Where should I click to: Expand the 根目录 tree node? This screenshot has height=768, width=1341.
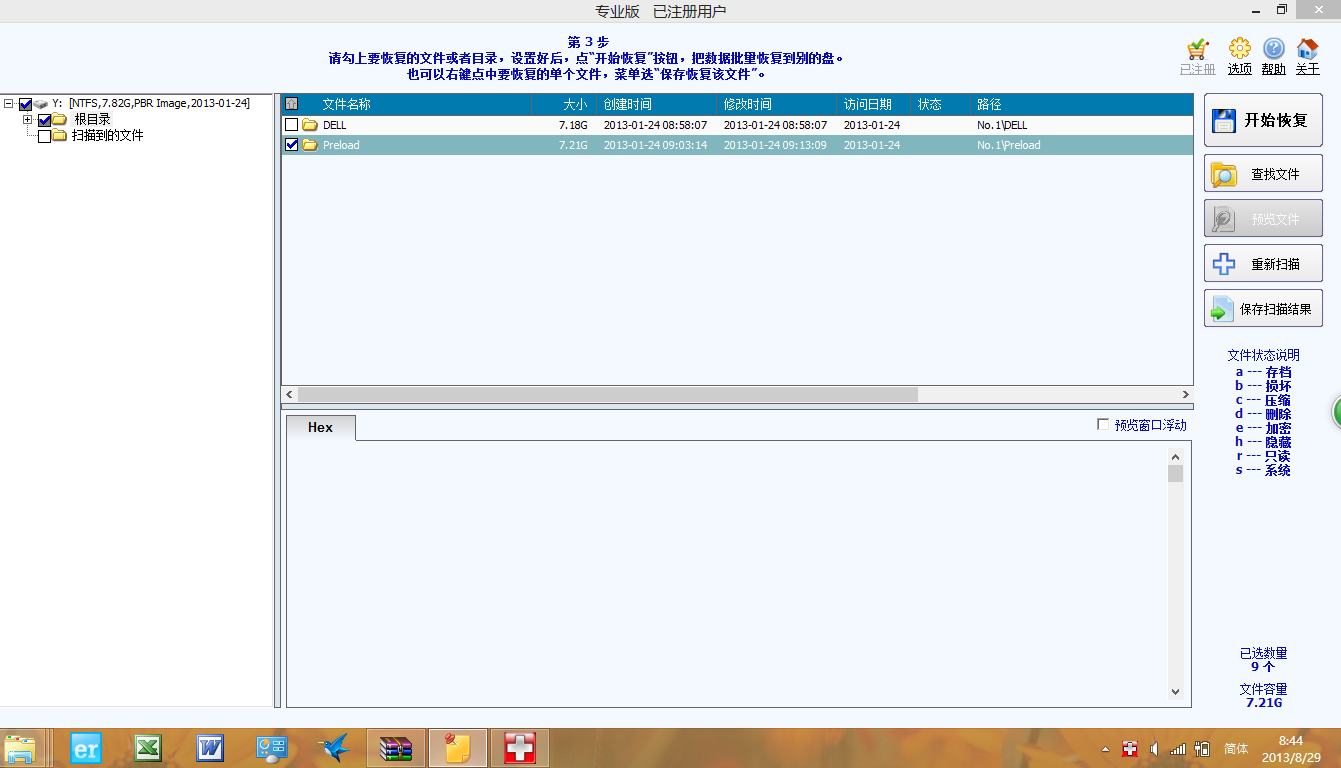[x=28, y=120]
